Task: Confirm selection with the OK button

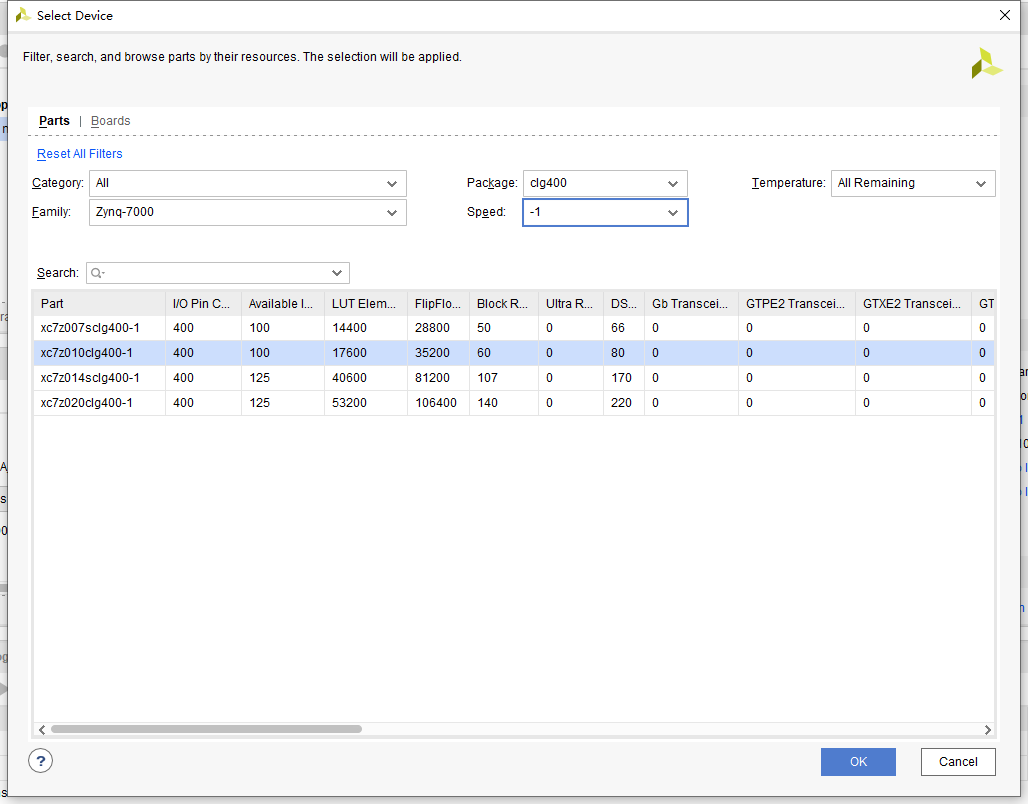Action: (x=858, y=761)
